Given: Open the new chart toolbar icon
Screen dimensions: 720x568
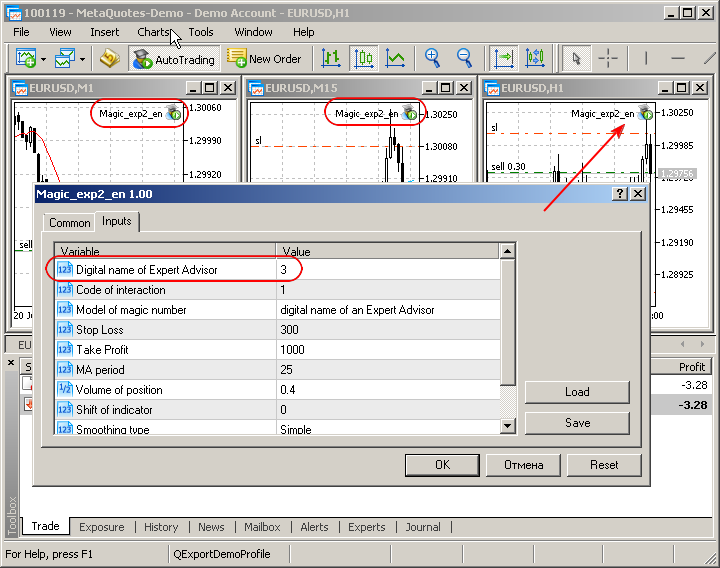Looking at the screenshot, I should (26, 59).
